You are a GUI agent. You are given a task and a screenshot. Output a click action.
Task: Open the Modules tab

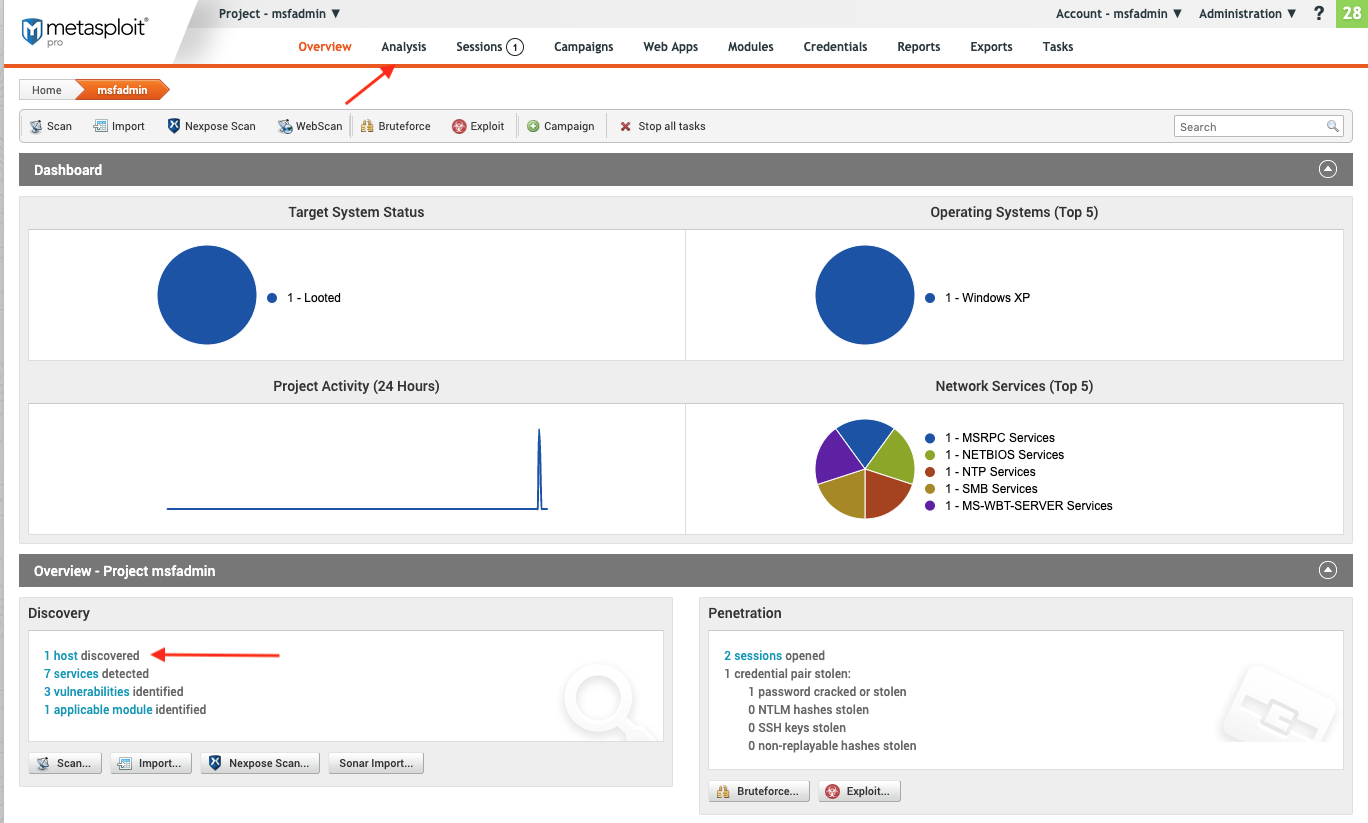751,47
